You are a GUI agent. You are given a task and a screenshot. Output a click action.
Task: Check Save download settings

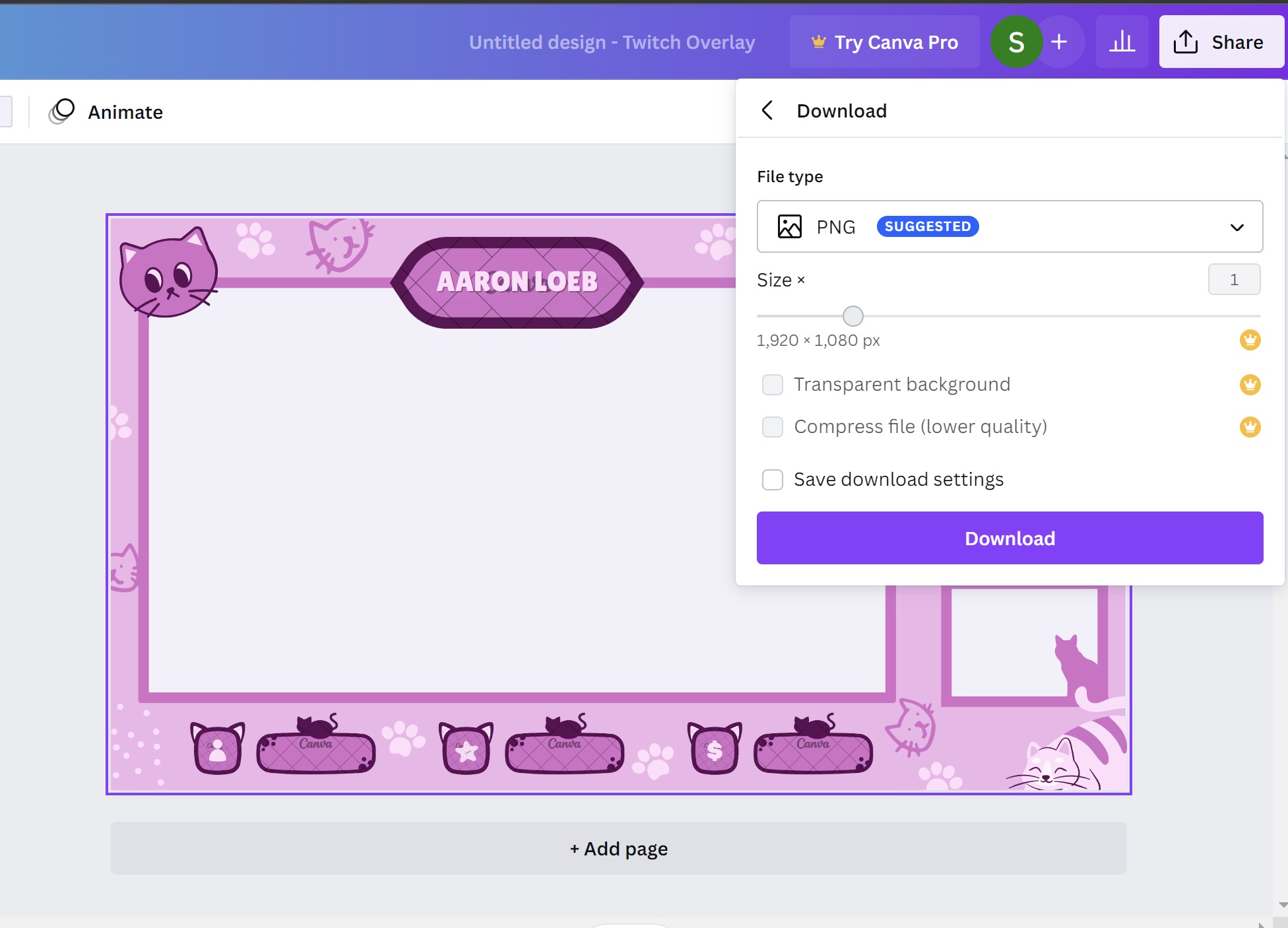tap(772, 480)
